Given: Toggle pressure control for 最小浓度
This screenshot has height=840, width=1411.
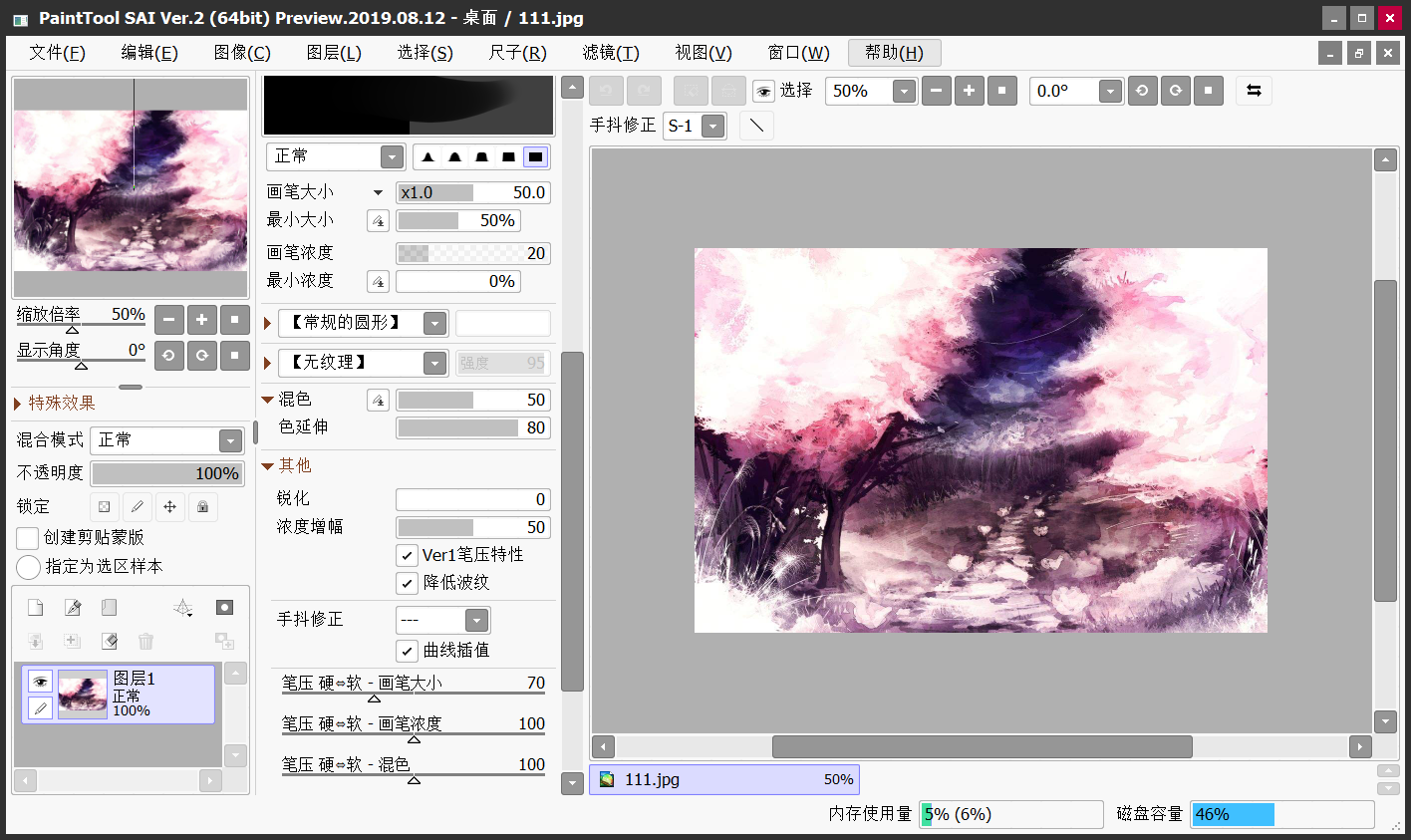Looking at the screenshot, I should [x=378, y=282].
